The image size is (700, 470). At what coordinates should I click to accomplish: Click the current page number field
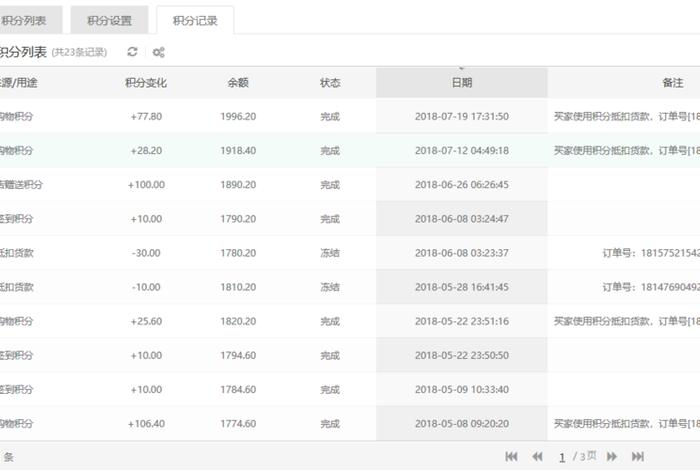coord(562,457)
